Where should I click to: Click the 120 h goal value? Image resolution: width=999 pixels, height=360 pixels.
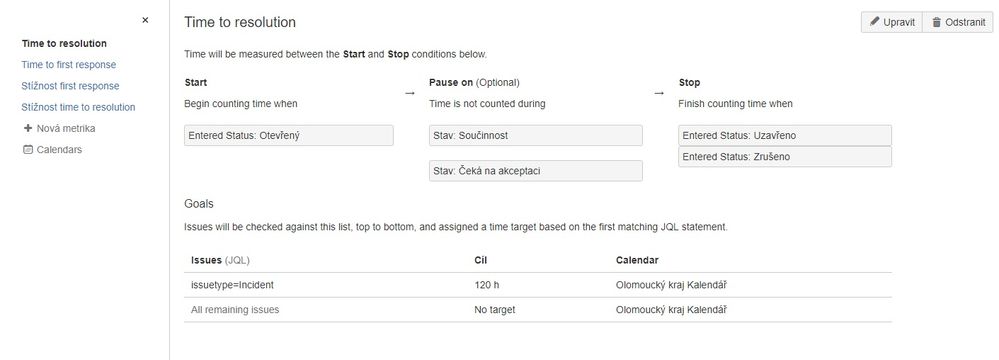pyautogui.click(x=487, y=285)
